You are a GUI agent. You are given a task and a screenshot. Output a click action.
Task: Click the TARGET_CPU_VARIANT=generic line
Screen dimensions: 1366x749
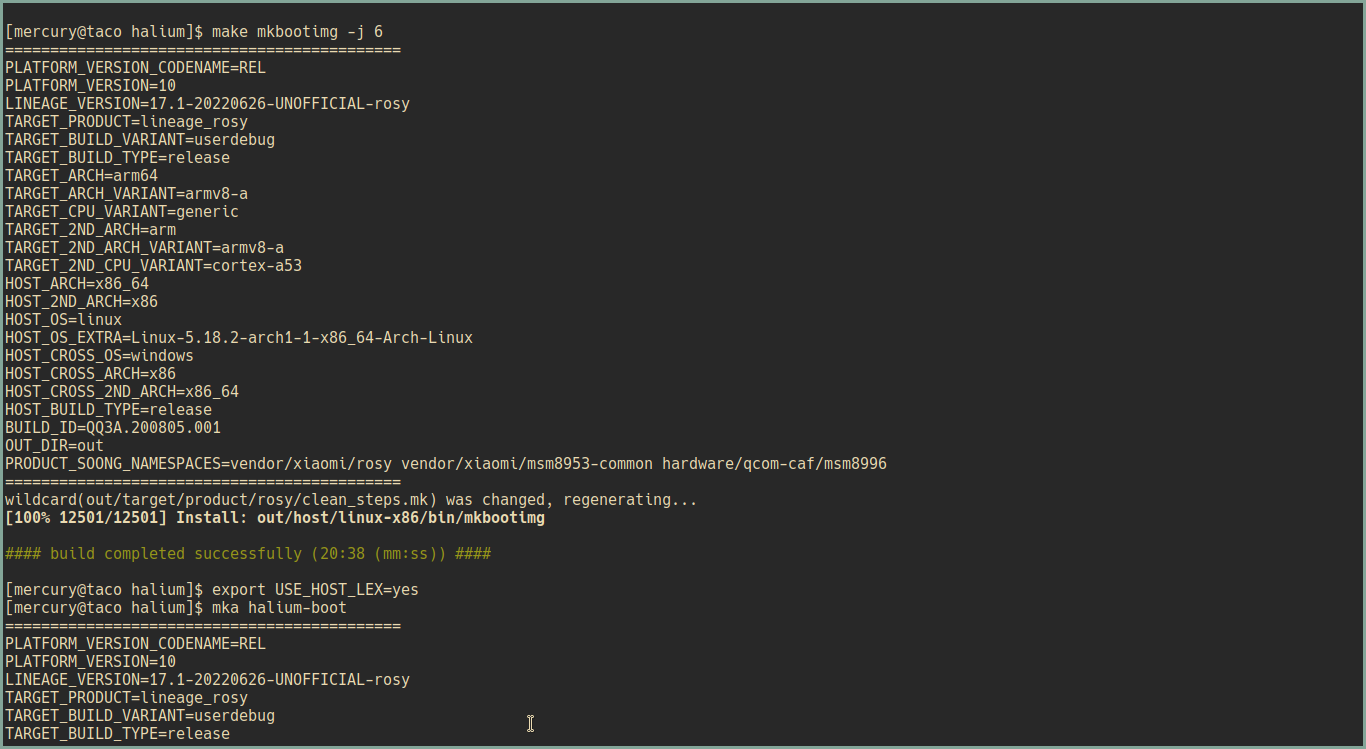click(x=122, y=212)
